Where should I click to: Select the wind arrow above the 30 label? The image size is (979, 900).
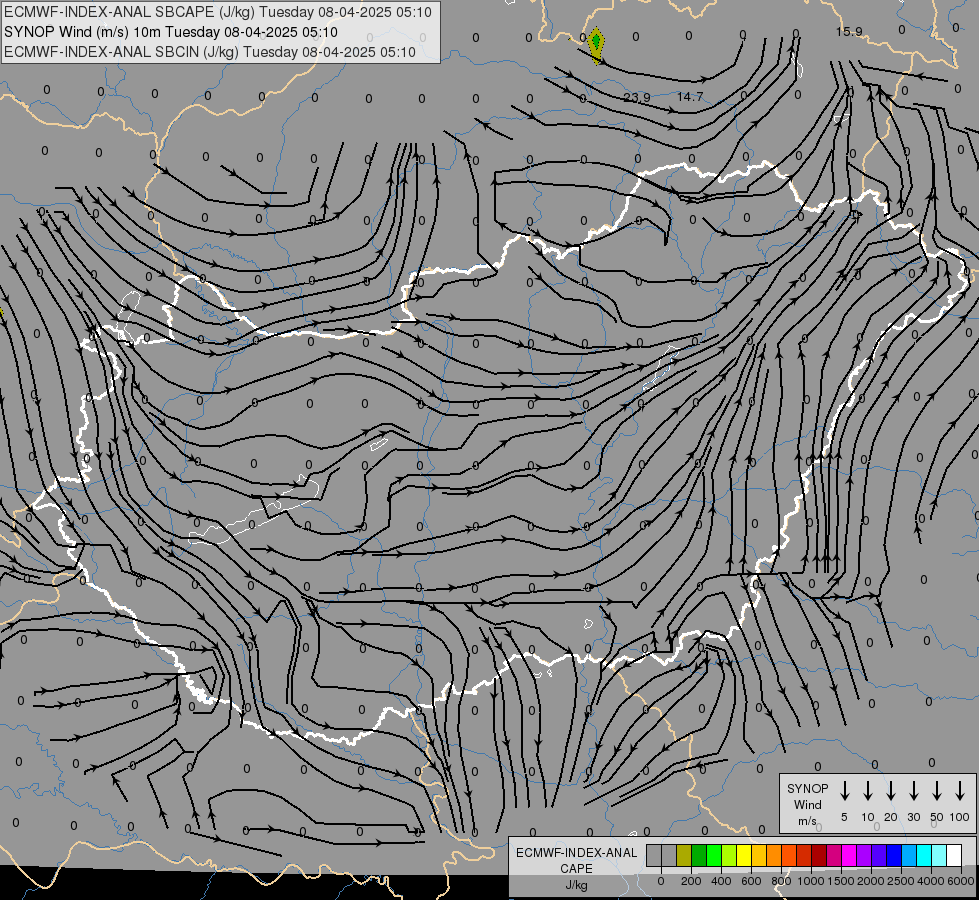coord(913,791)
